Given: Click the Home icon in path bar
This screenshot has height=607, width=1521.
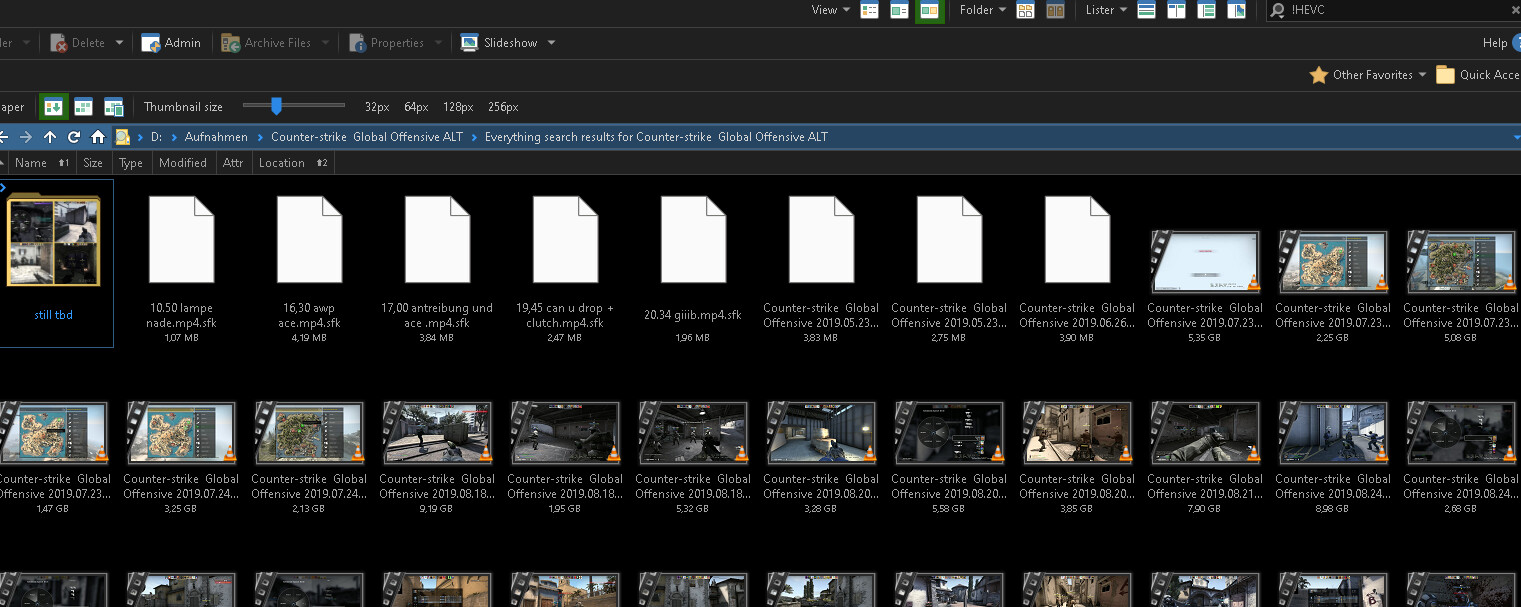Looking at the screenshot, I should pyautogui.click(x=98, y=137).
